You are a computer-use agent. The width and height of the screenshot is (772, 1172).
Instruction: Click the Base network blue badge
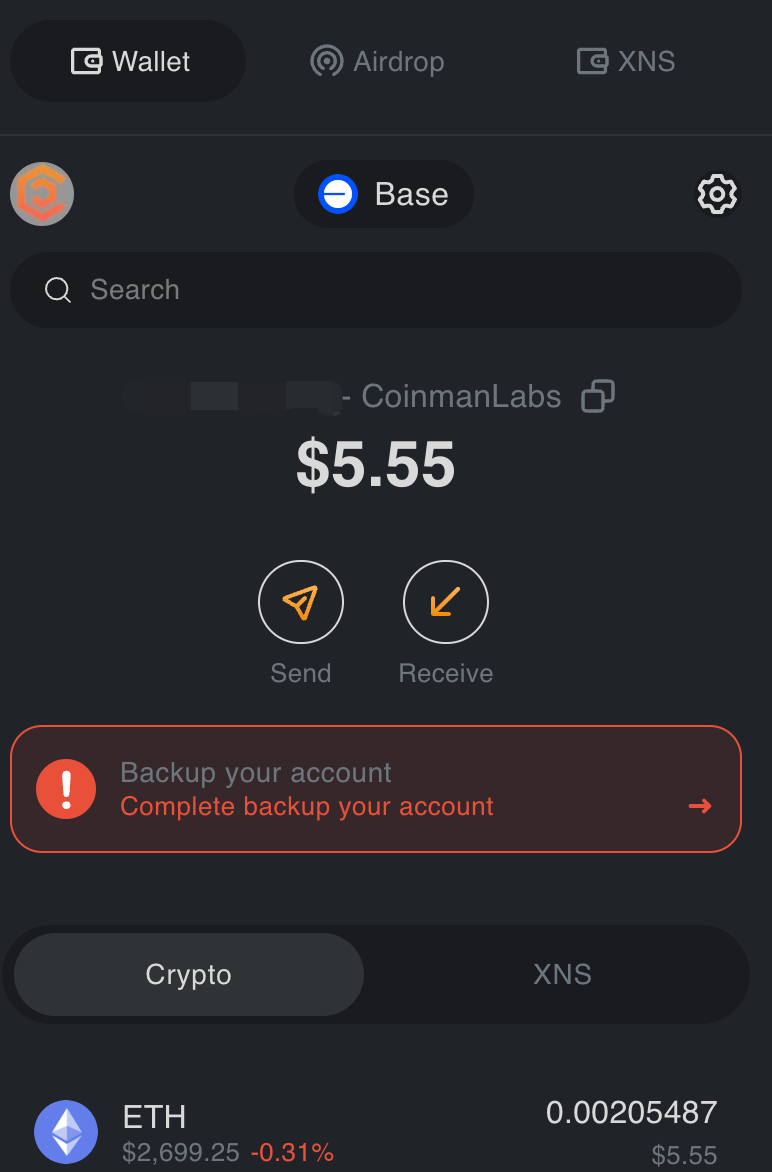click(339, 194)
